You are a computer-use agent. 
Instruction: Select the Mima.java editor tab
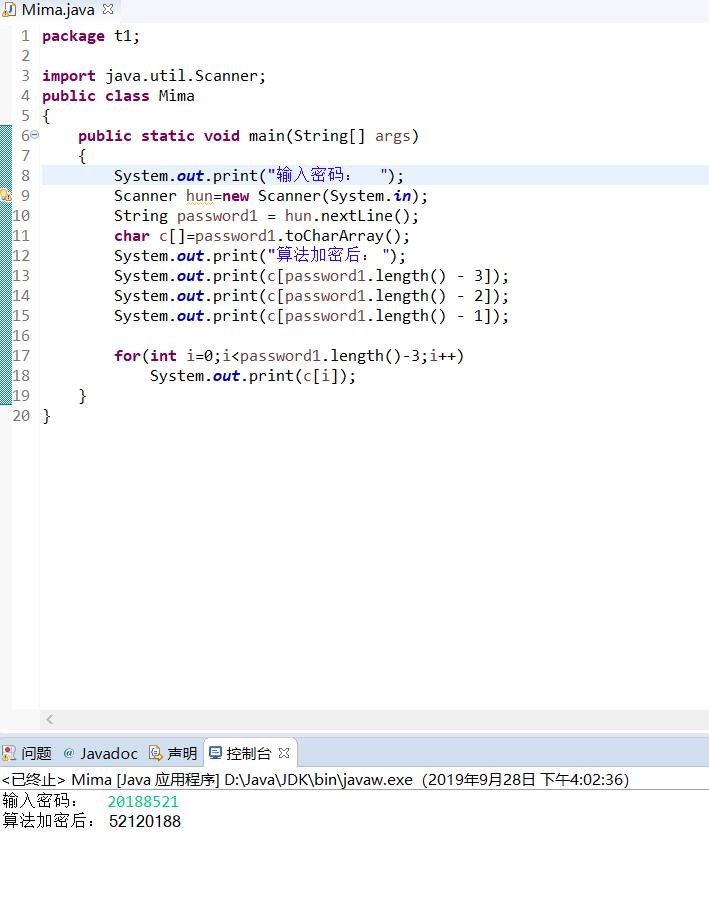pyautogui.click(x=57, y=10)
